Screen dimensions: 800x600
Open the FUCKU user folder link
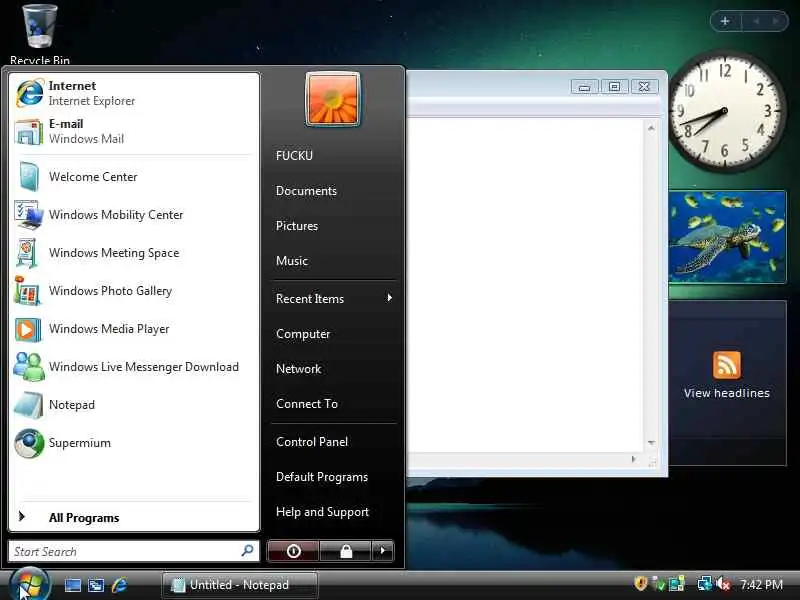294,156
